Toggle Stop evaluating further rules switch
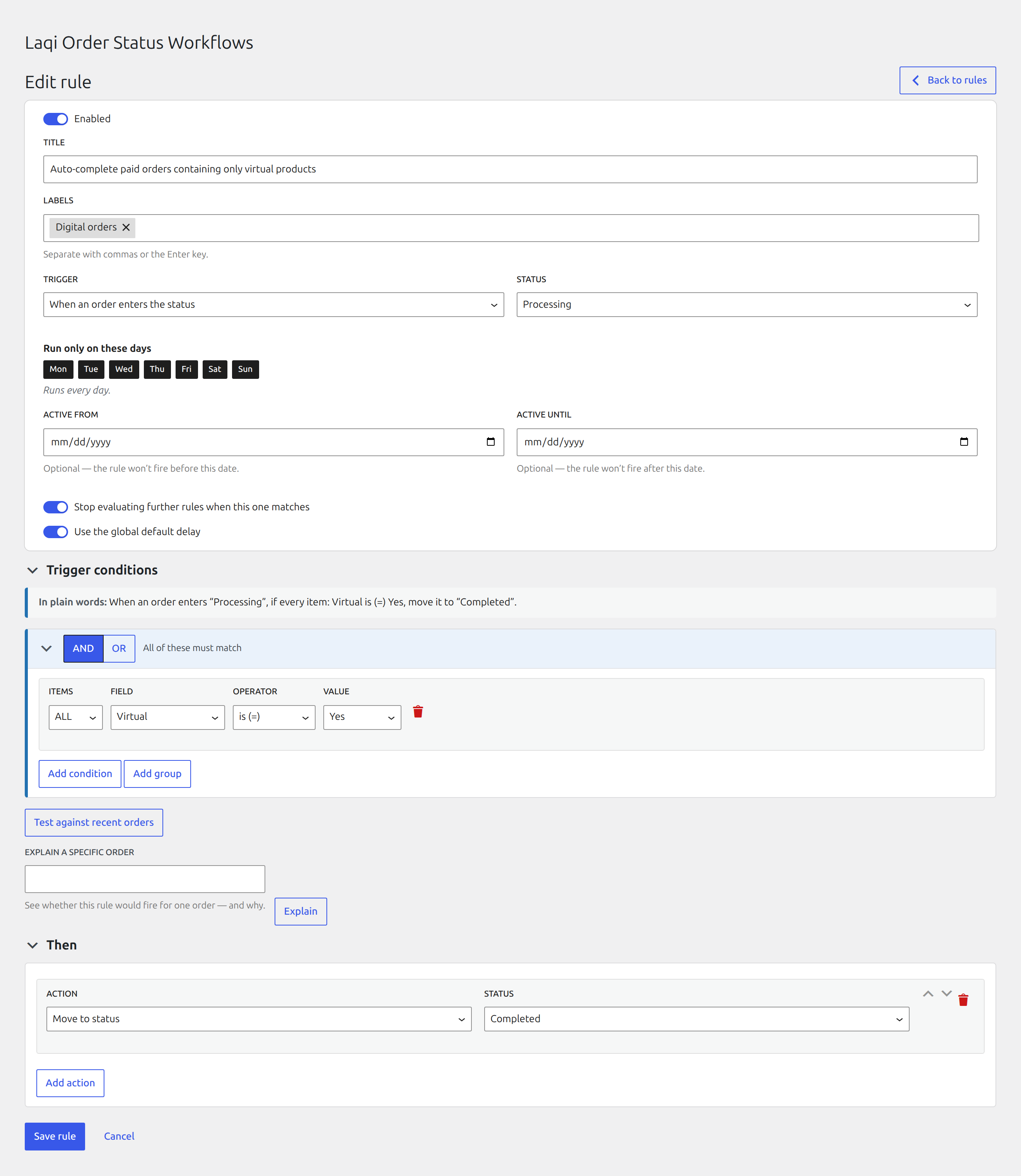 tap(56, 507)
